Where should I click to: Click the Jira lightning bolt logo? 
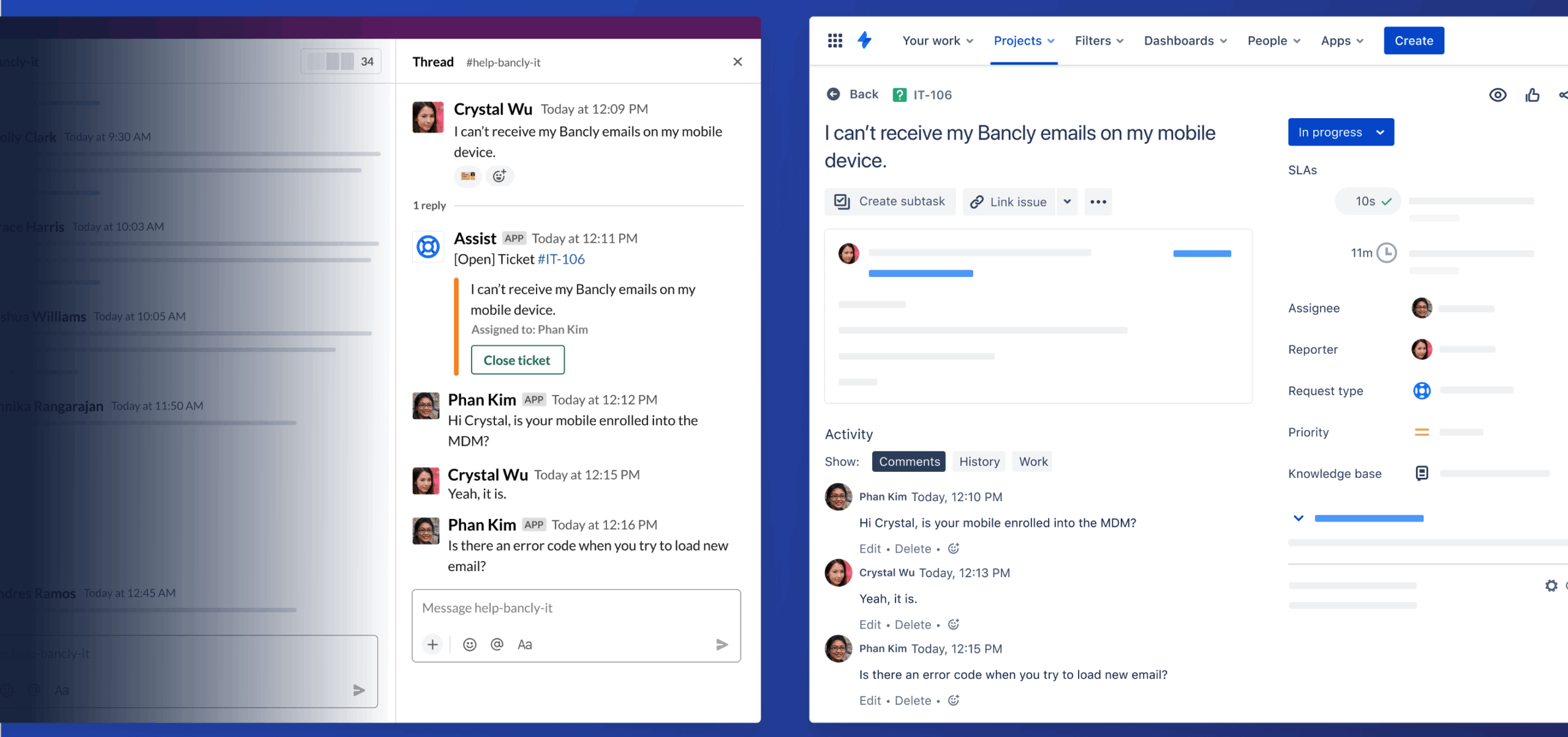(x=865, y=40)
